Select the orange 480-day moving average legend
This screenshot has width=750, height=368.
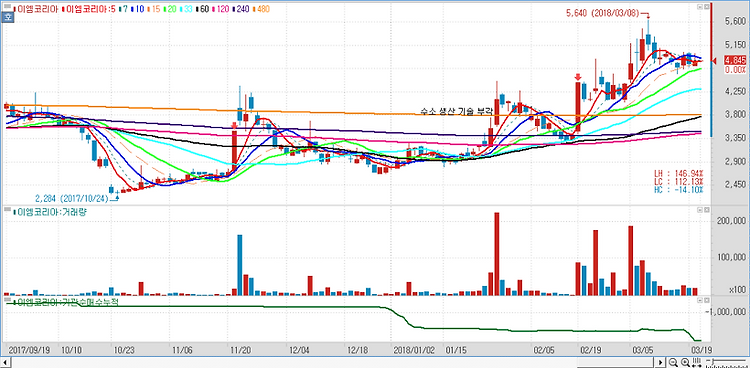[261, 9]
